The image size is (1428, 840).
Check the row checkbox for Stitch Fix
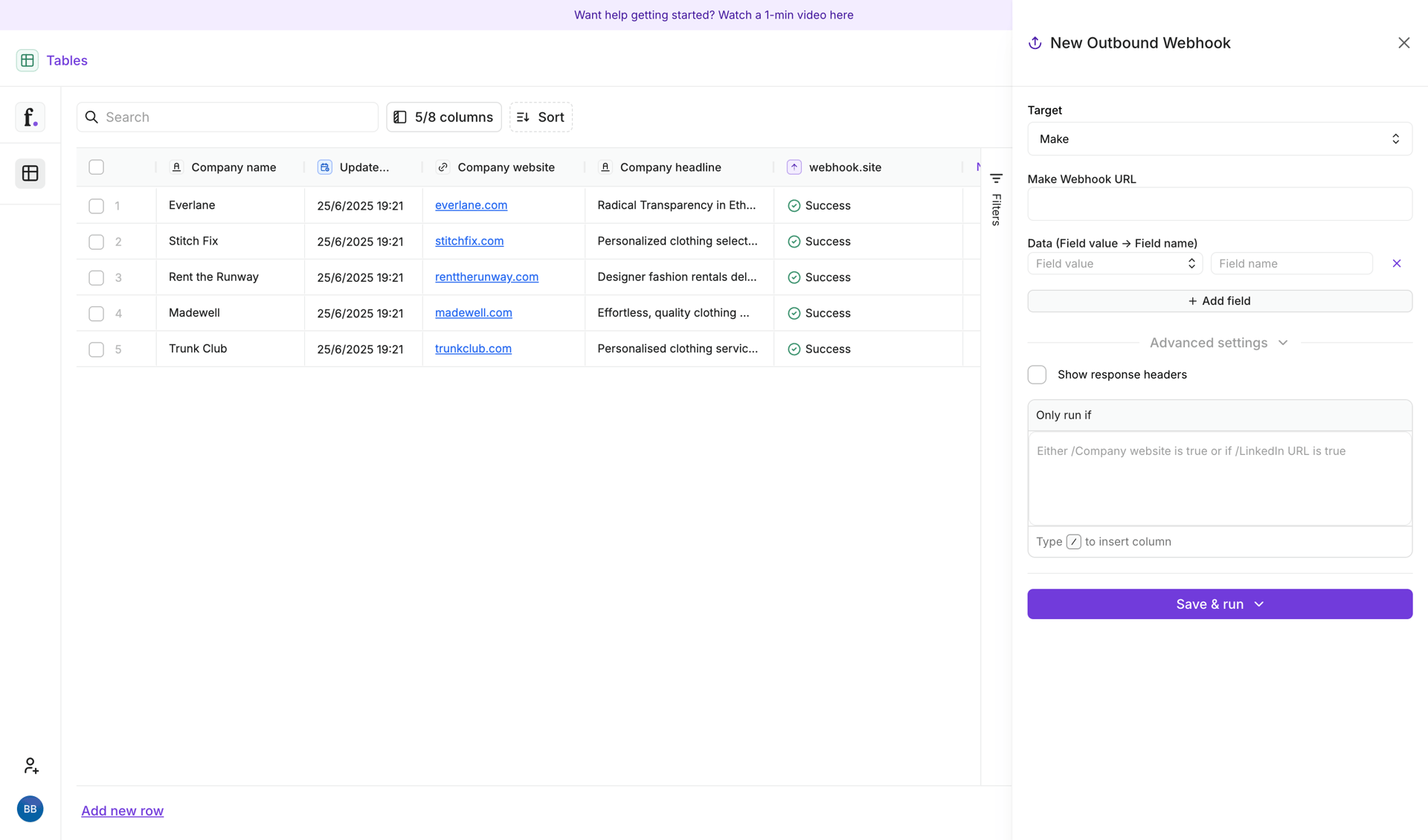96,242
